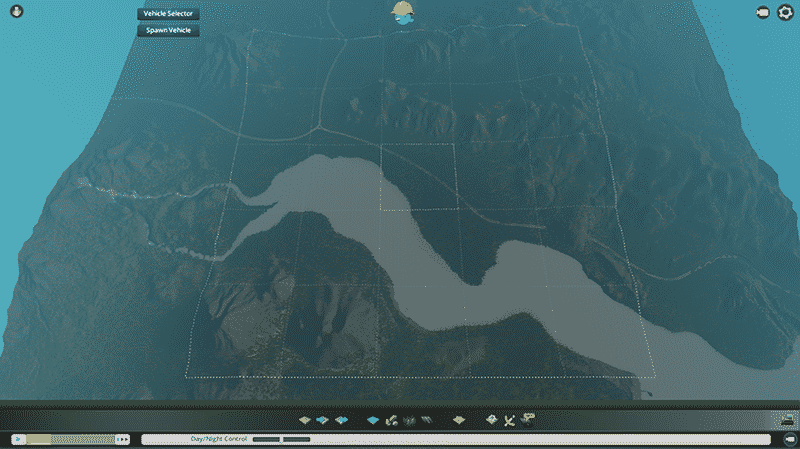Toggle the free camera mode icon
Screen dimensions: 800x449
pos(763,12)
